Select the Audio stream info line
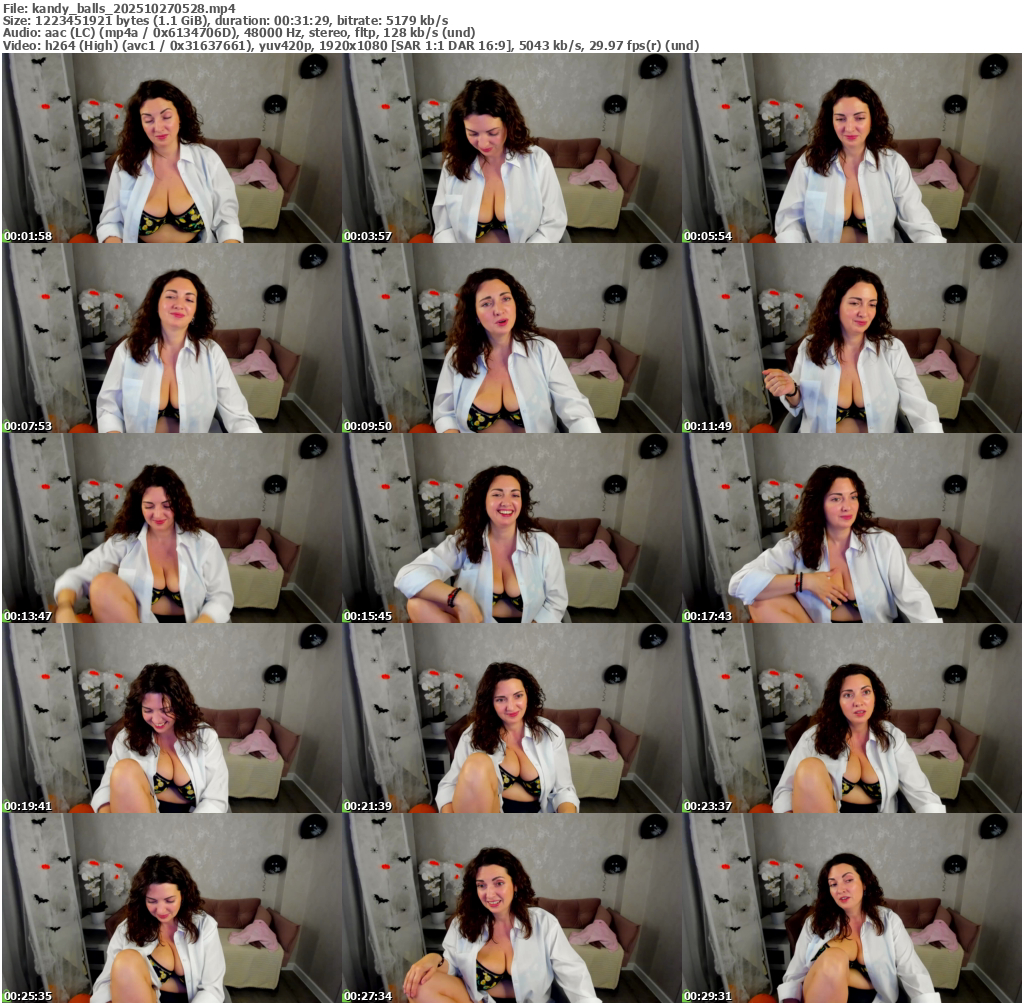 (x=238, y=32)
